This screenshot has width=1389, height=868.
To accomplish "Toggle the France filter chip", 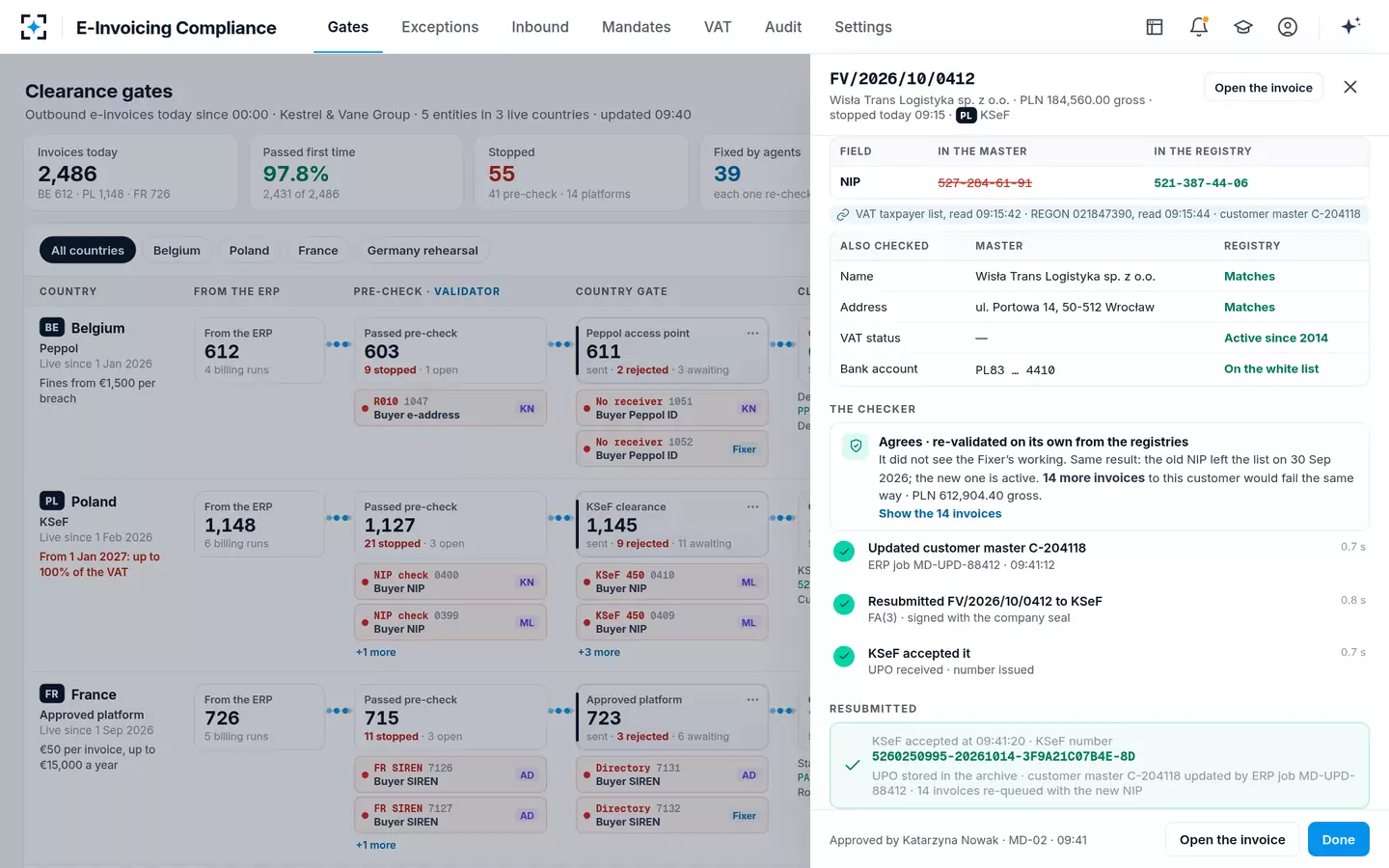I will (318, 251).
